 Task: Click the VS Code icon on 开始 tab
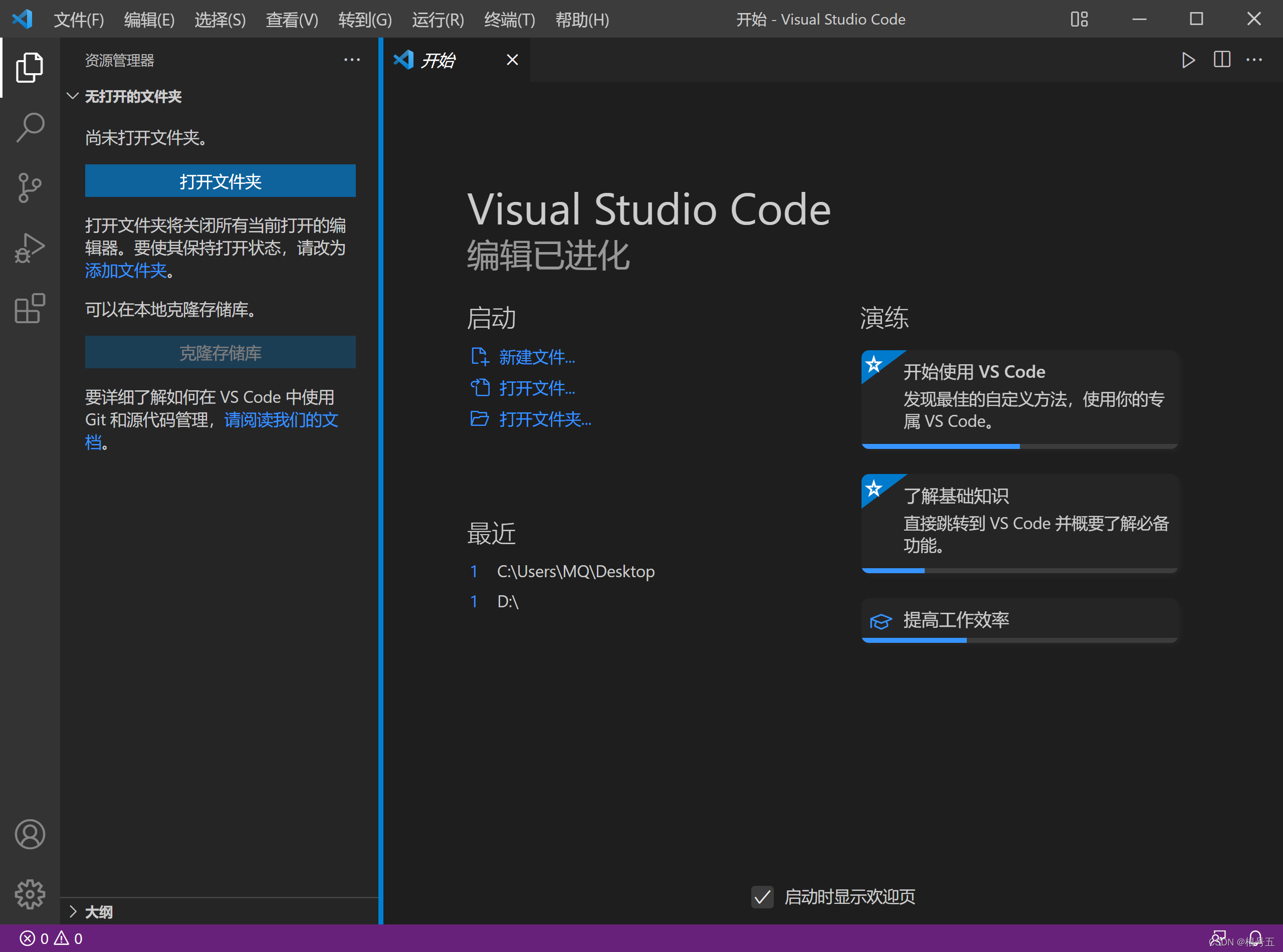coord(403,60)
